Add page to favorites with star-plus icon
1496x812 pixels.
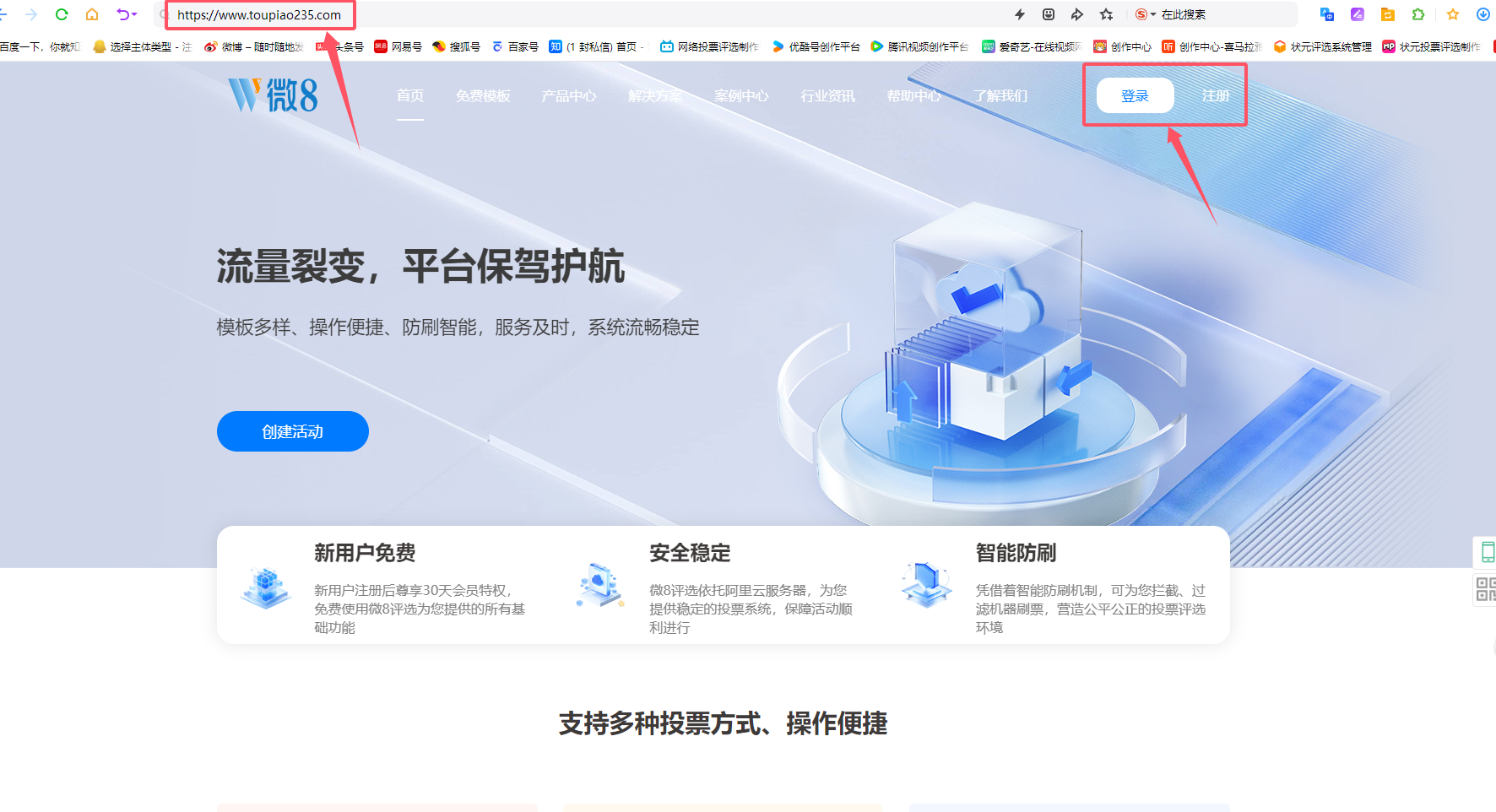(1106, 14)
